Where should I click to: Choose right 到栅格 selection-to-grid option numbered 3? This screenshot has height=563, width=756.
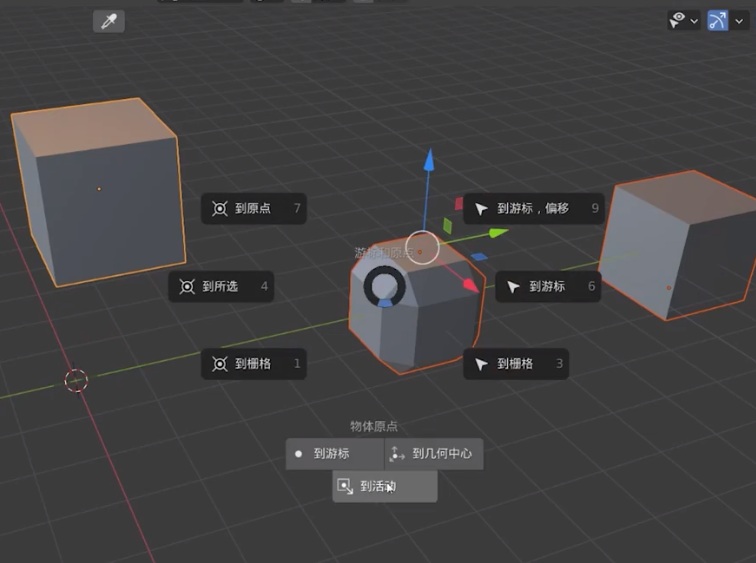[x=516, y=363]
